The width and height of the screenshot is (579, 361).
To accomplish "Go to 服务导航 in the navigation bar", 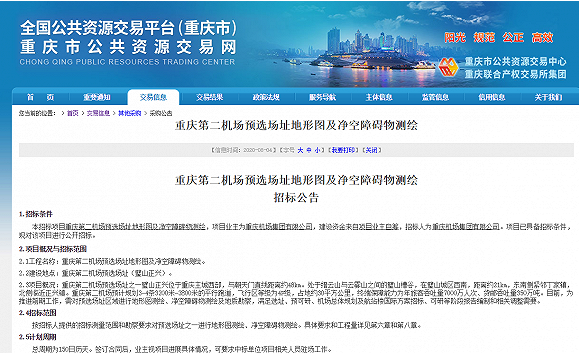I will [x=322, y=97].
